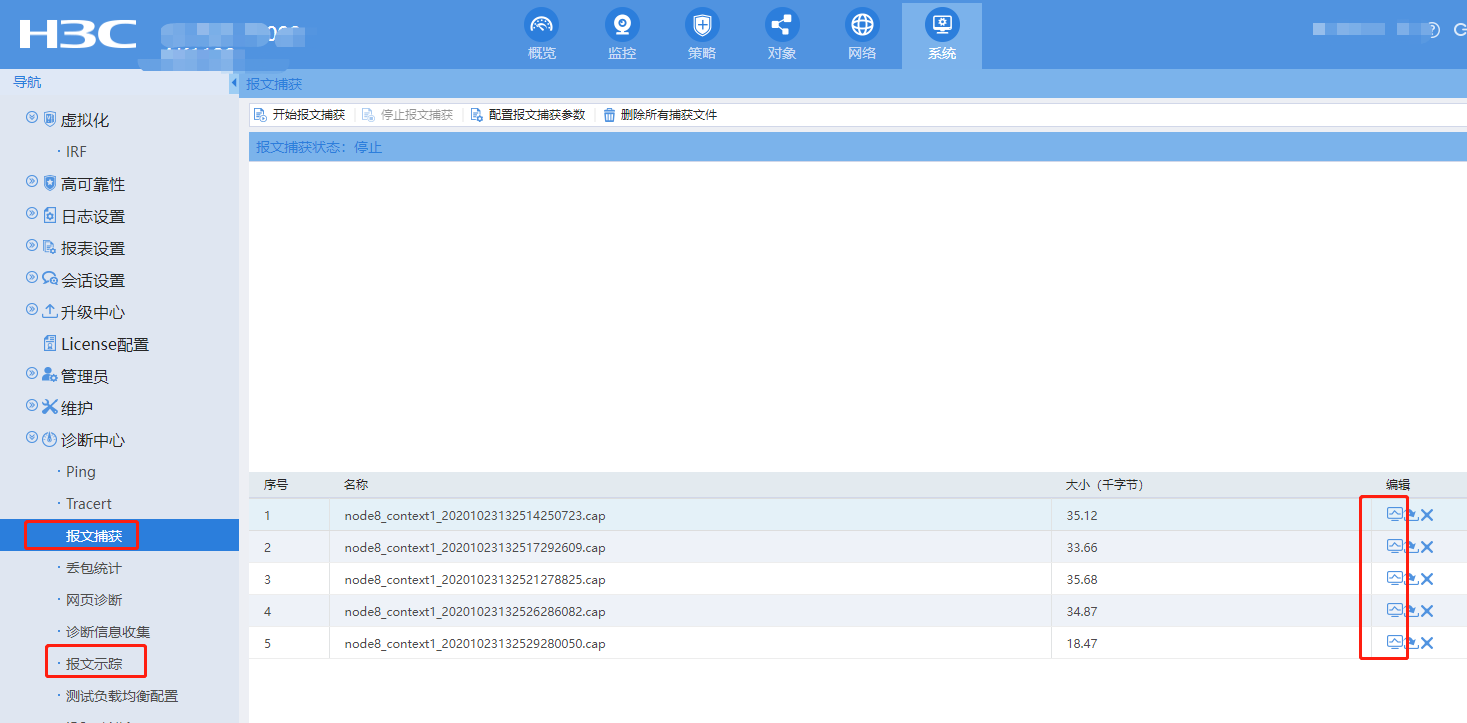The image size is (1467, 723).
Task: Export the capture file in row 4
Action: tap(1411, 611)
